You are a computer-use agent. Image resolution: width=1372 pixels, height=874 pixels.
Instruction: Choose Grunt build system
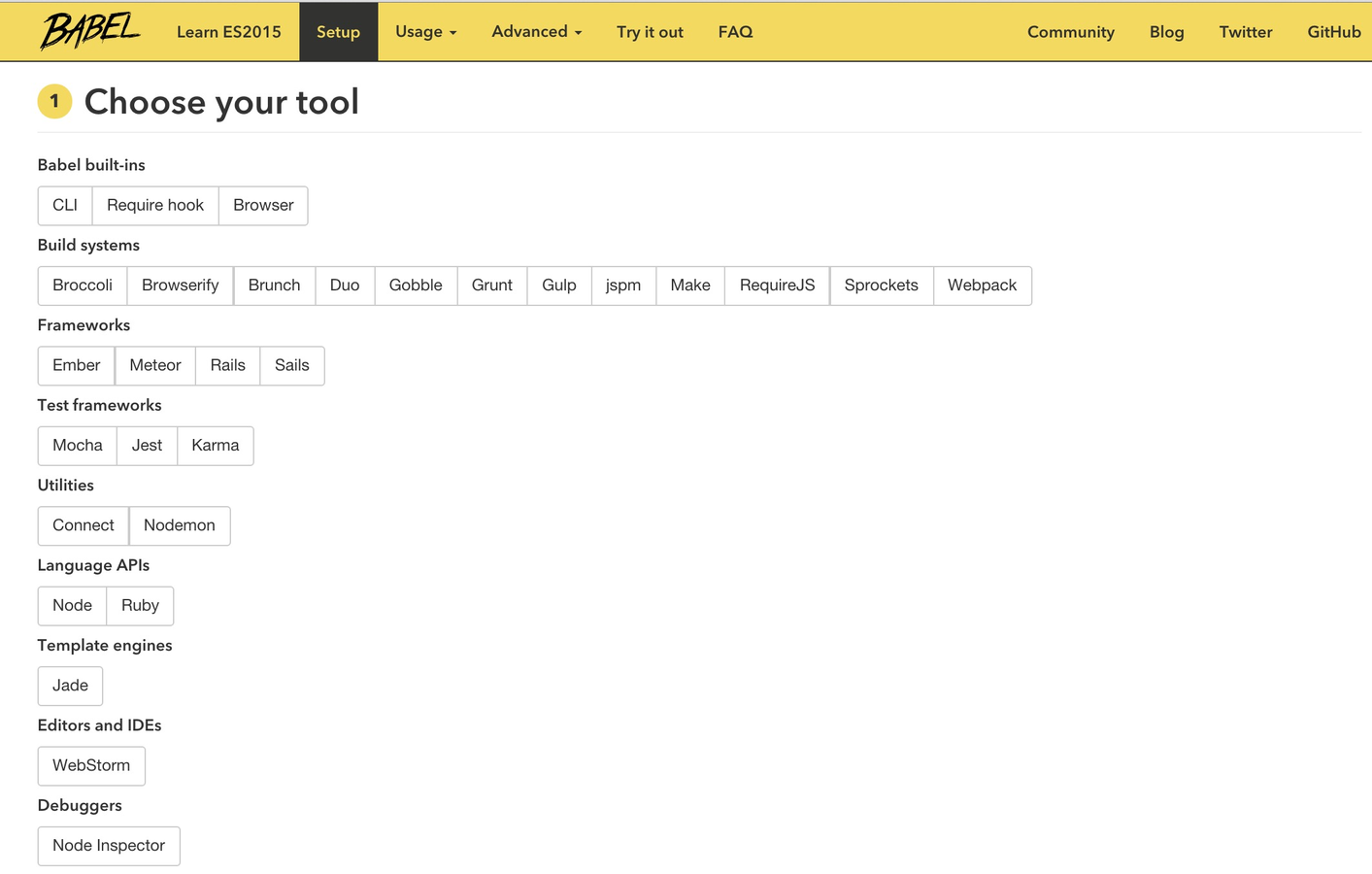tap(492, 286)
